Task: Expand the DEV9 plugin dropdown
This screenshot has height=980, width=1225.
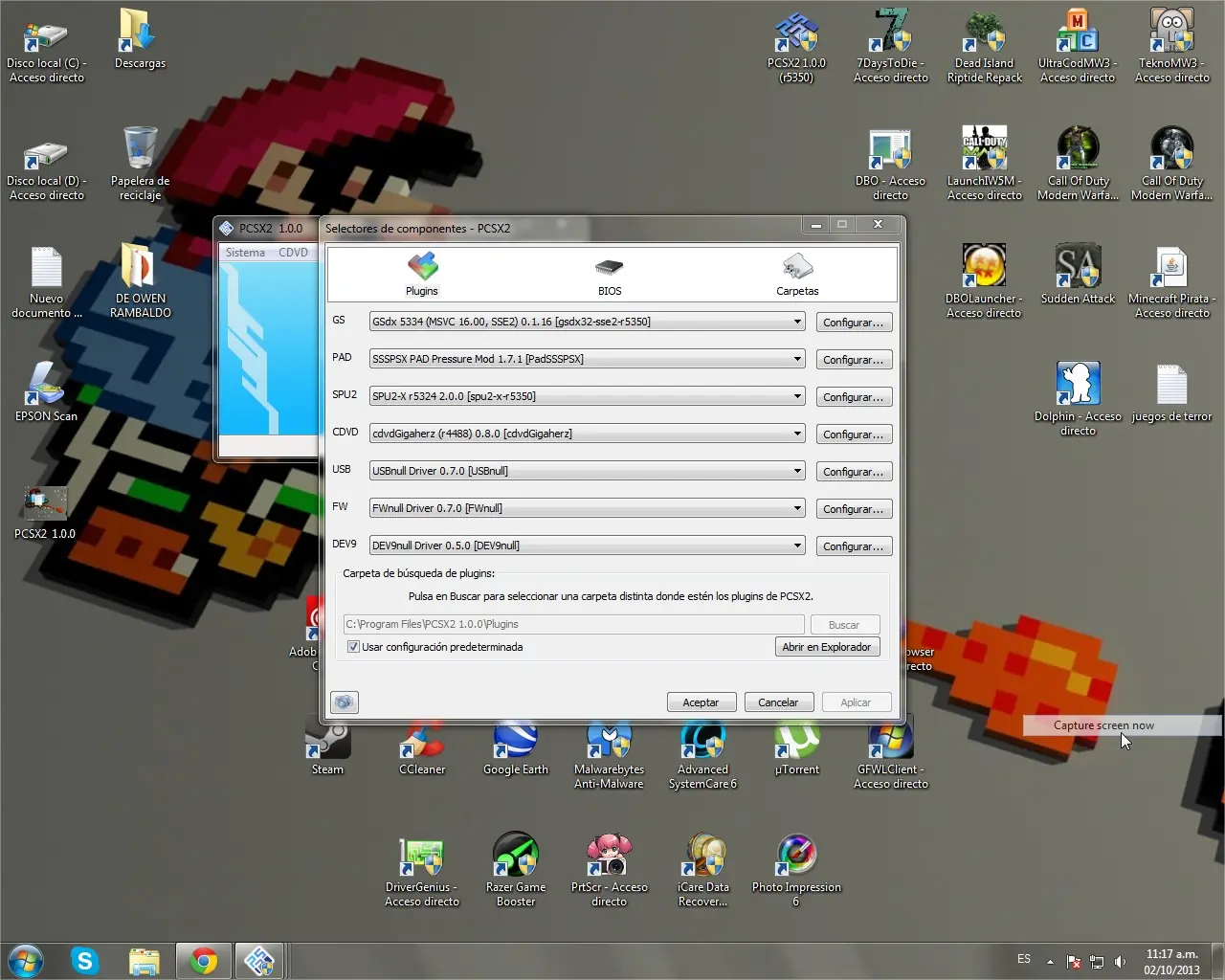Action: pos(587,546)
